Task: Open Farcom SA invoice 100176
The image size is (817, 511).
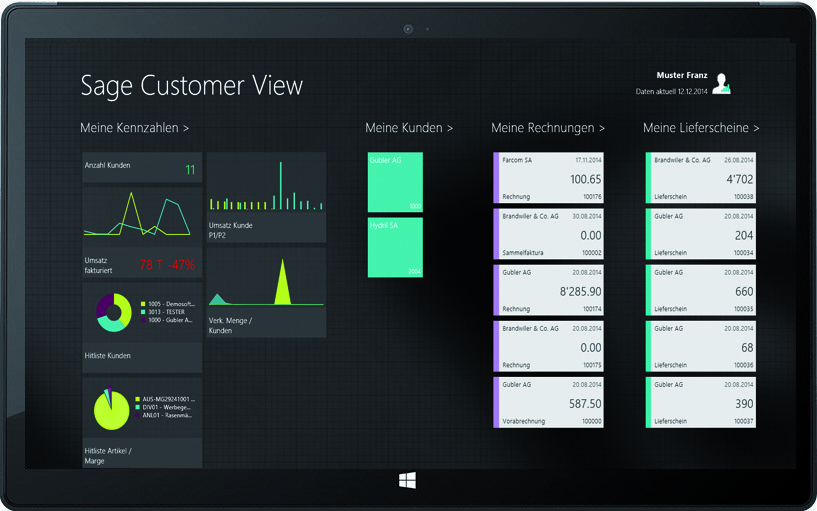Action: pyautogui.click(x=548, y=178)
